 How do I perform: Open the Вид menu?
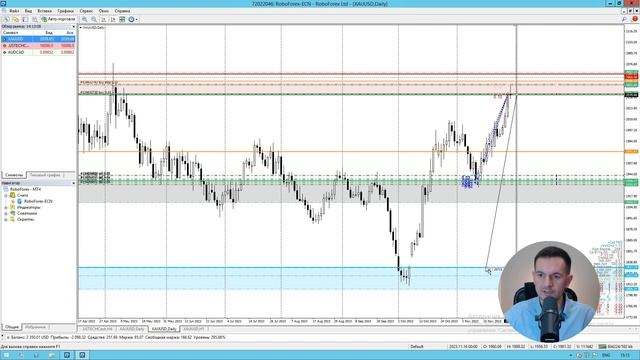pyautogui.click(x=28, y=11)
